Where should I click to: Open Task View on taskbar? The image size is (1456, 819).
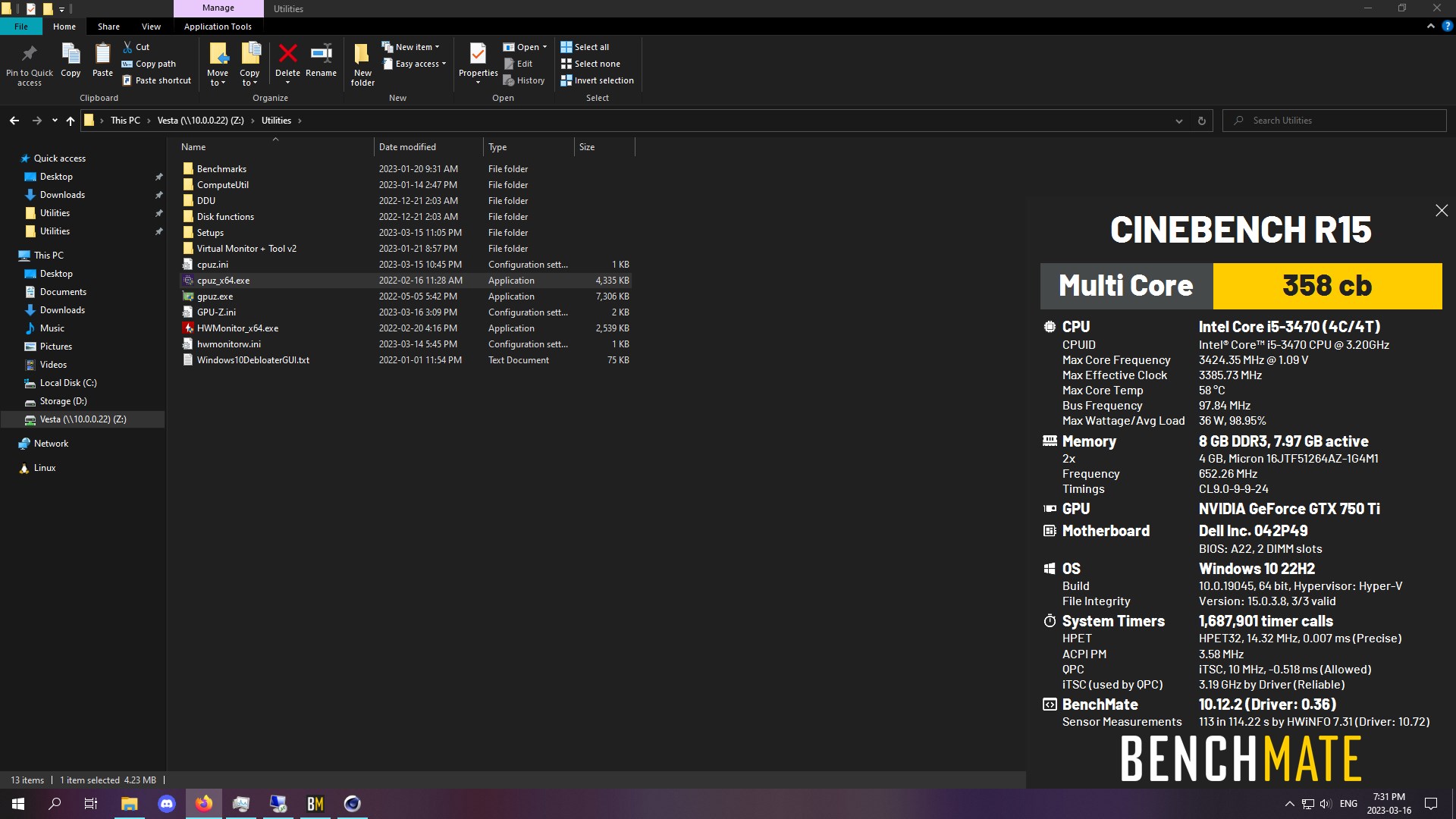[x=91, y=804]
